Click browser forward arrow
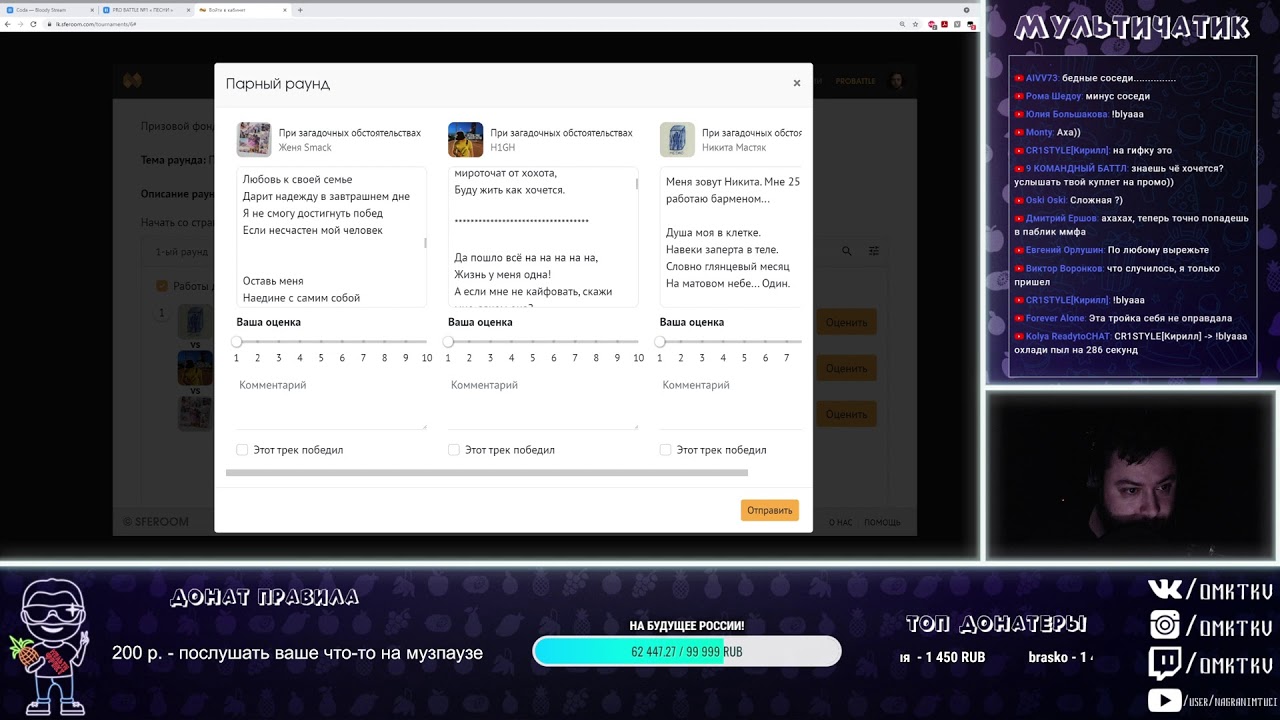The height and width of the screenshot is (720, 1280). coord(20,24)
